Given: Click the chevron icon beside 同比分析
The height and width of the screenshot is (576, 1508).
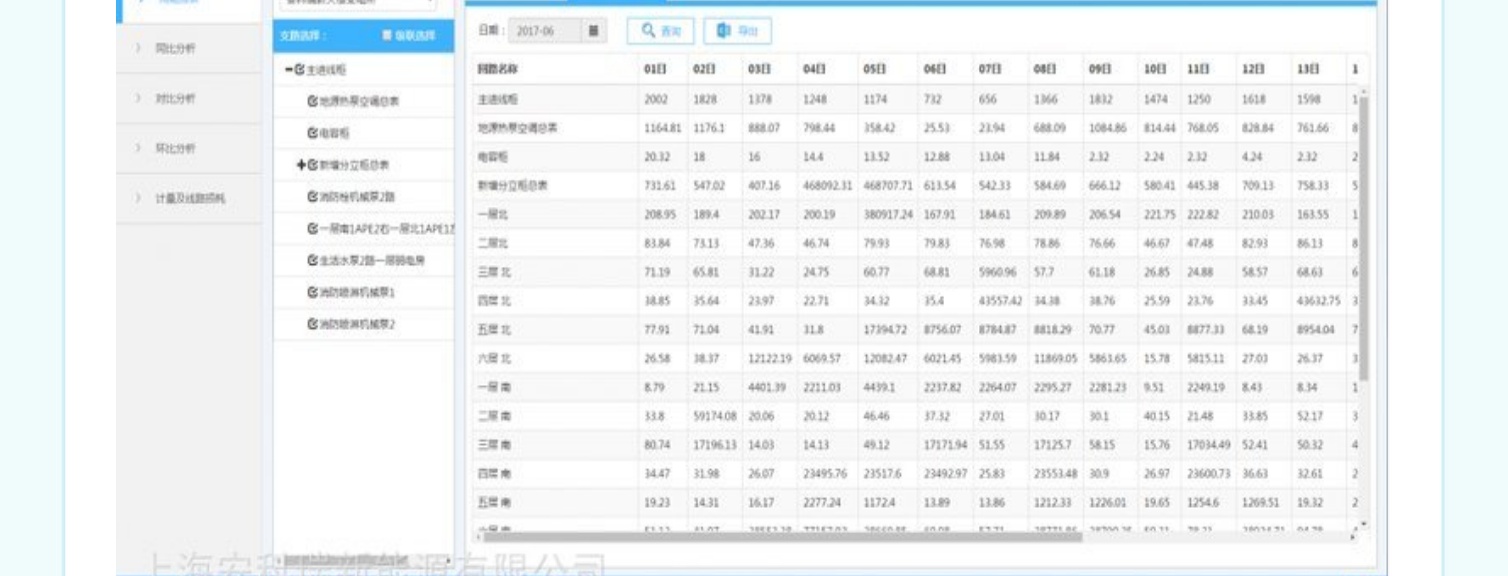Looking at the screenshot, I should pos(139,48).
